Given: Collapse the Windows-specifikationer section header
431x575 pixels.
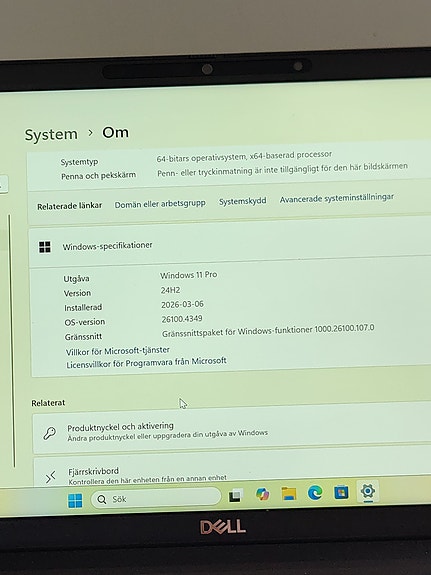Looking at the screenshot, I should pyautogui.click(x=230, y=243).
